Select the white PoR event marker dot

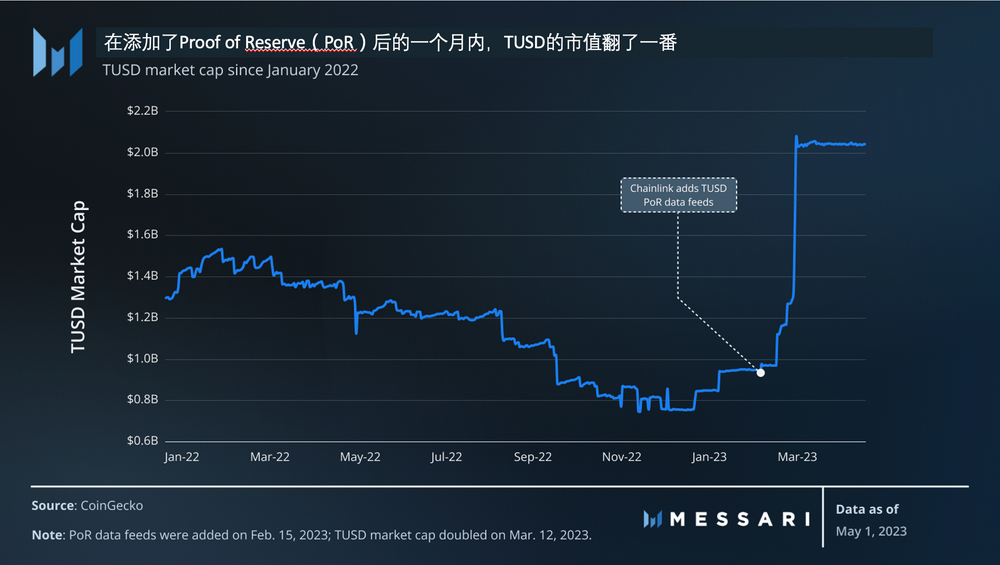(761, 372)
